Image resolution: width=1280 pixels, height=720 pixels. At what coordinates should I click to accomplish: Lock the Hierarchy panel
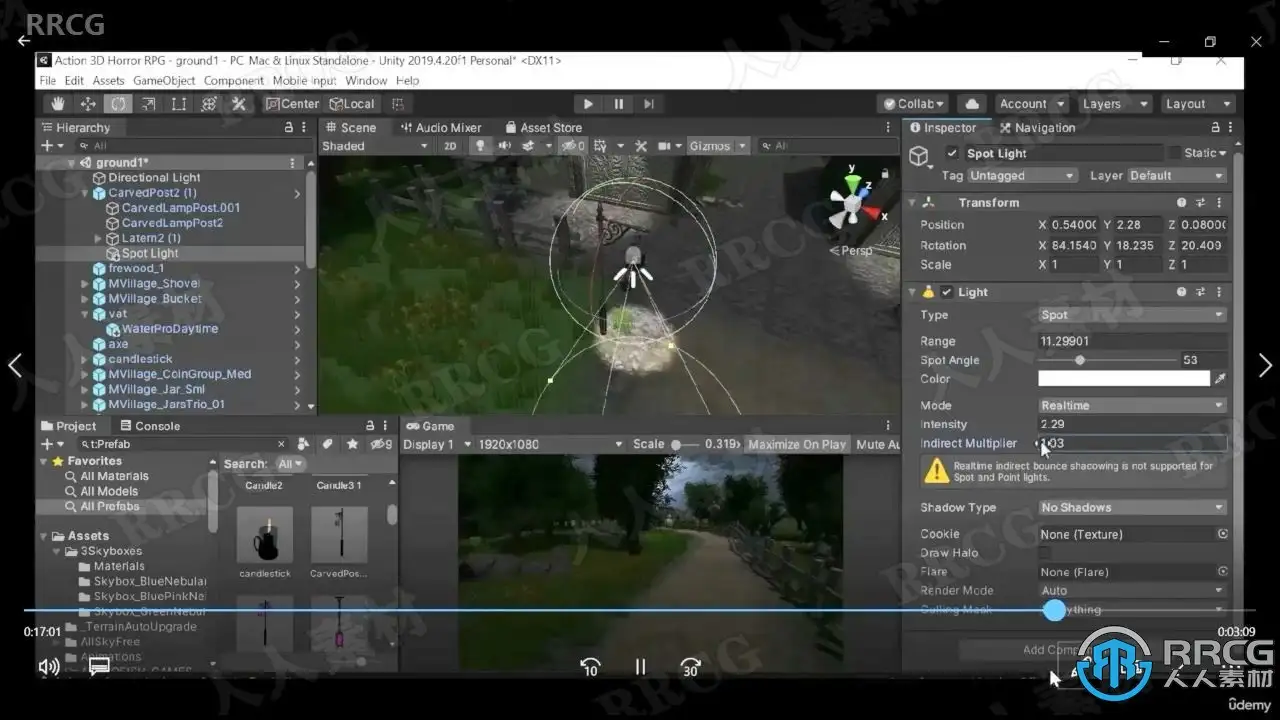pos(289,128)
